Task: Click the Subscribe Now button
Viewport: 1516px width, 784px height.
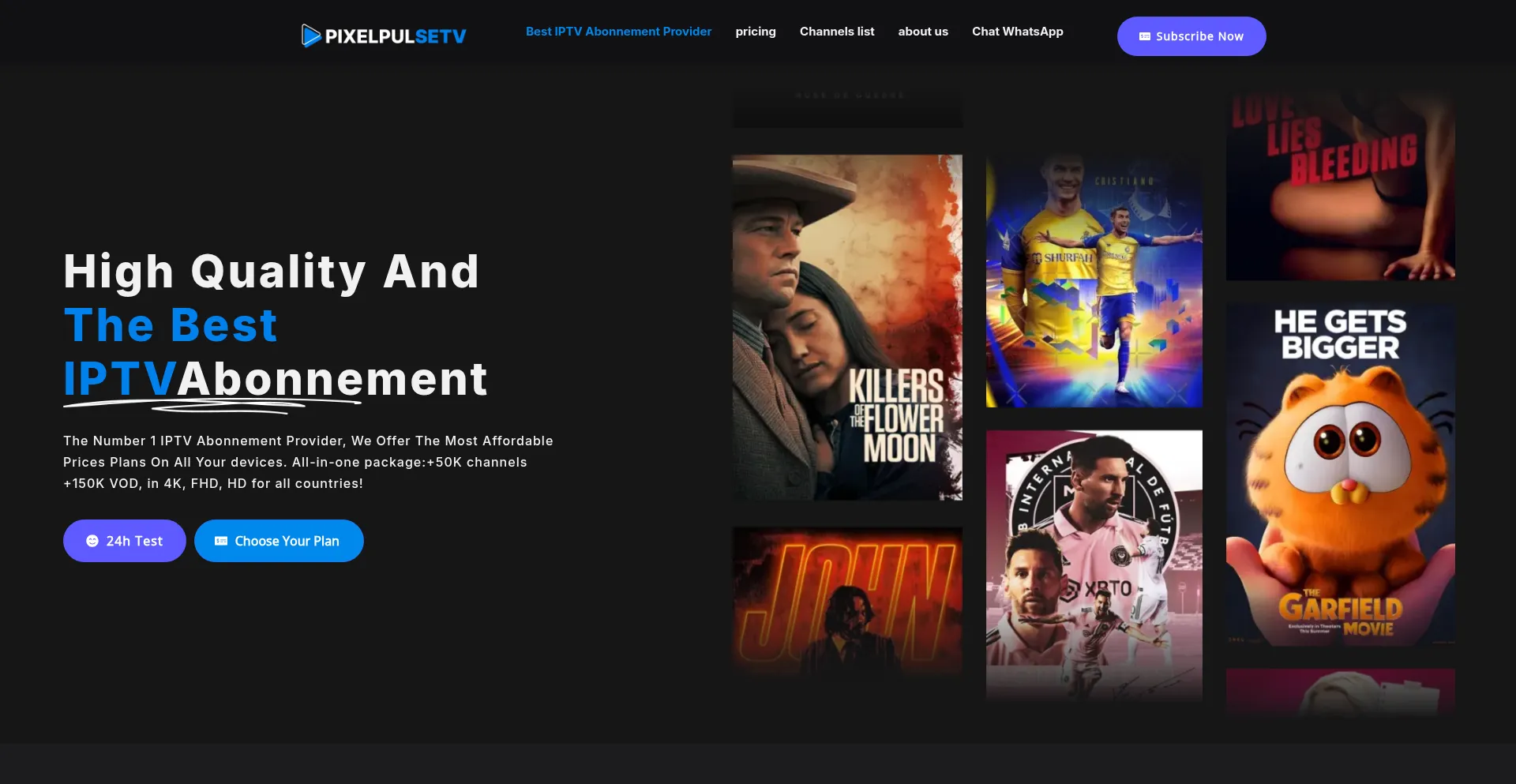Action: point(1191,36)
